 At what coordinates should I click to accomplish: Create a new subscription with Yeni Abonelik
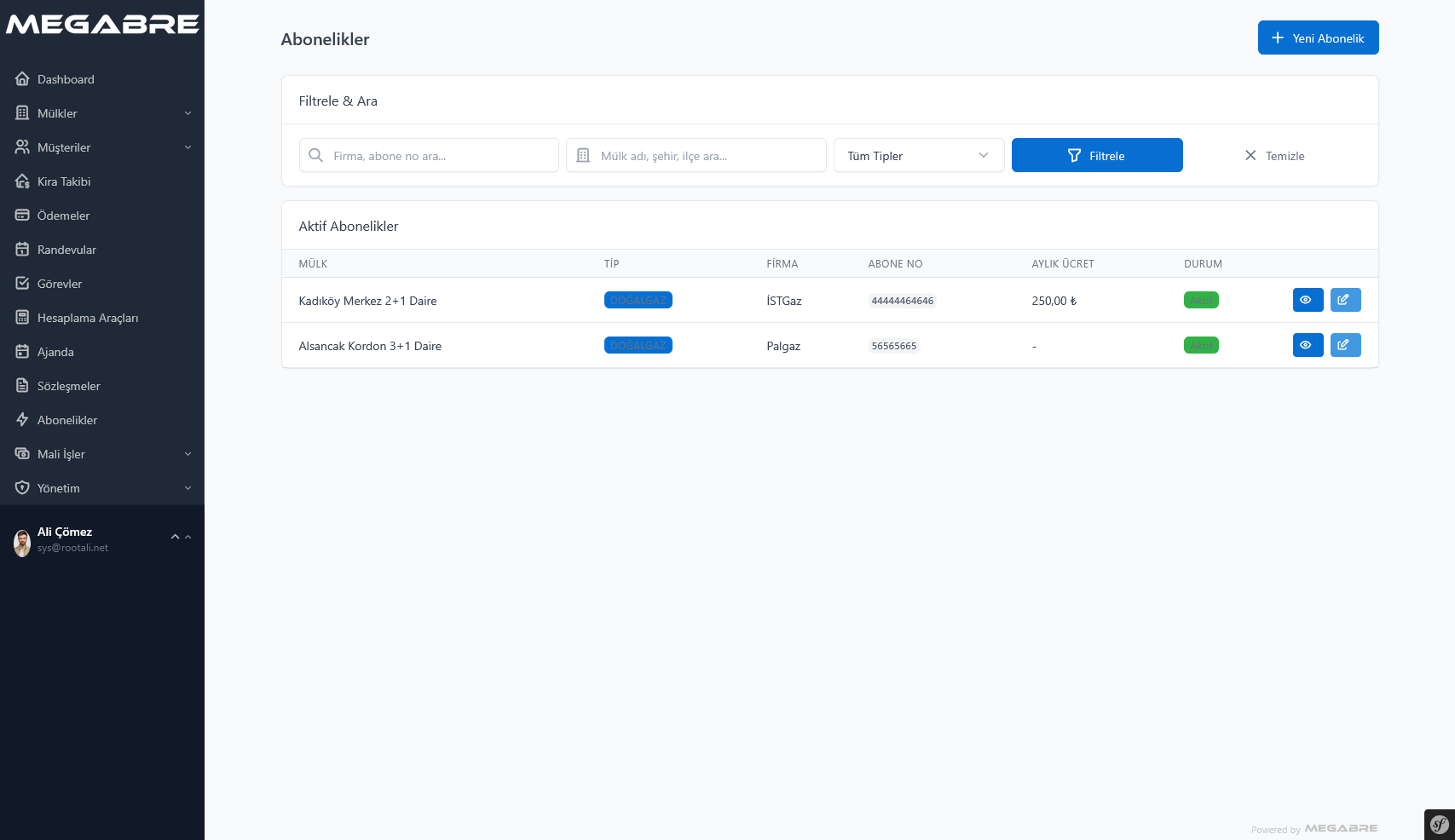coord(1318,38)
